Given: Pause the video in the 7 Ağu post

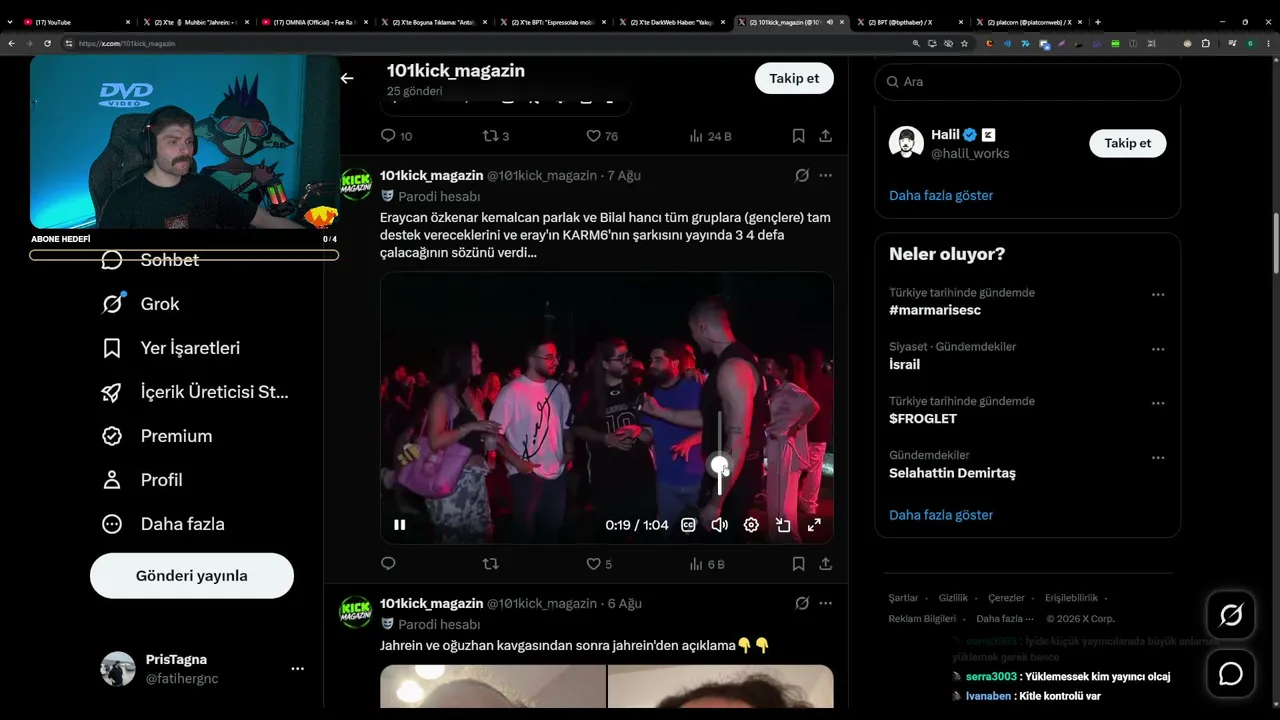Looking at the screenshot, I should click(400, 525).
